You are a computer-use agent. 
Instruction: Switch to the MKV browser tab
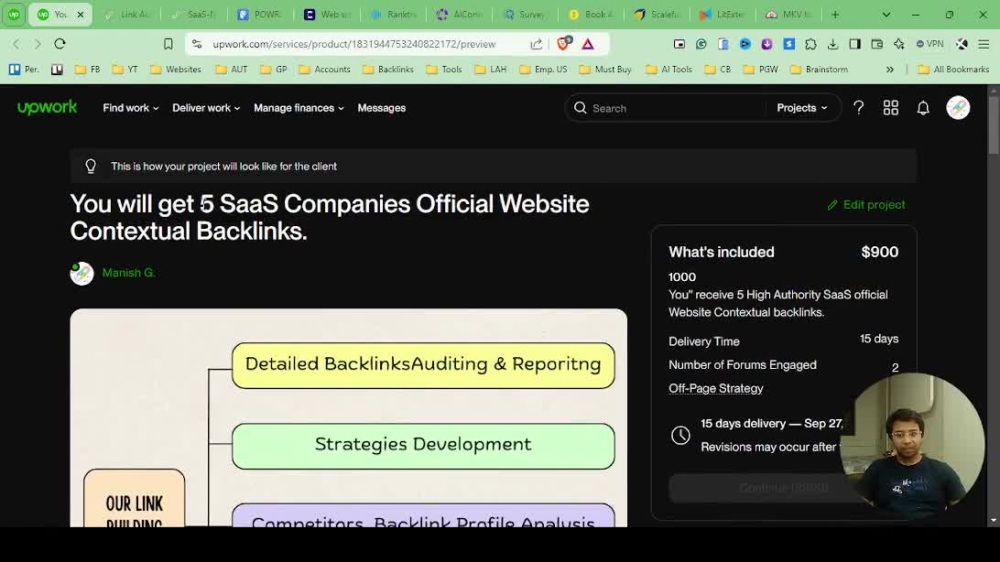tap(790, 14)
